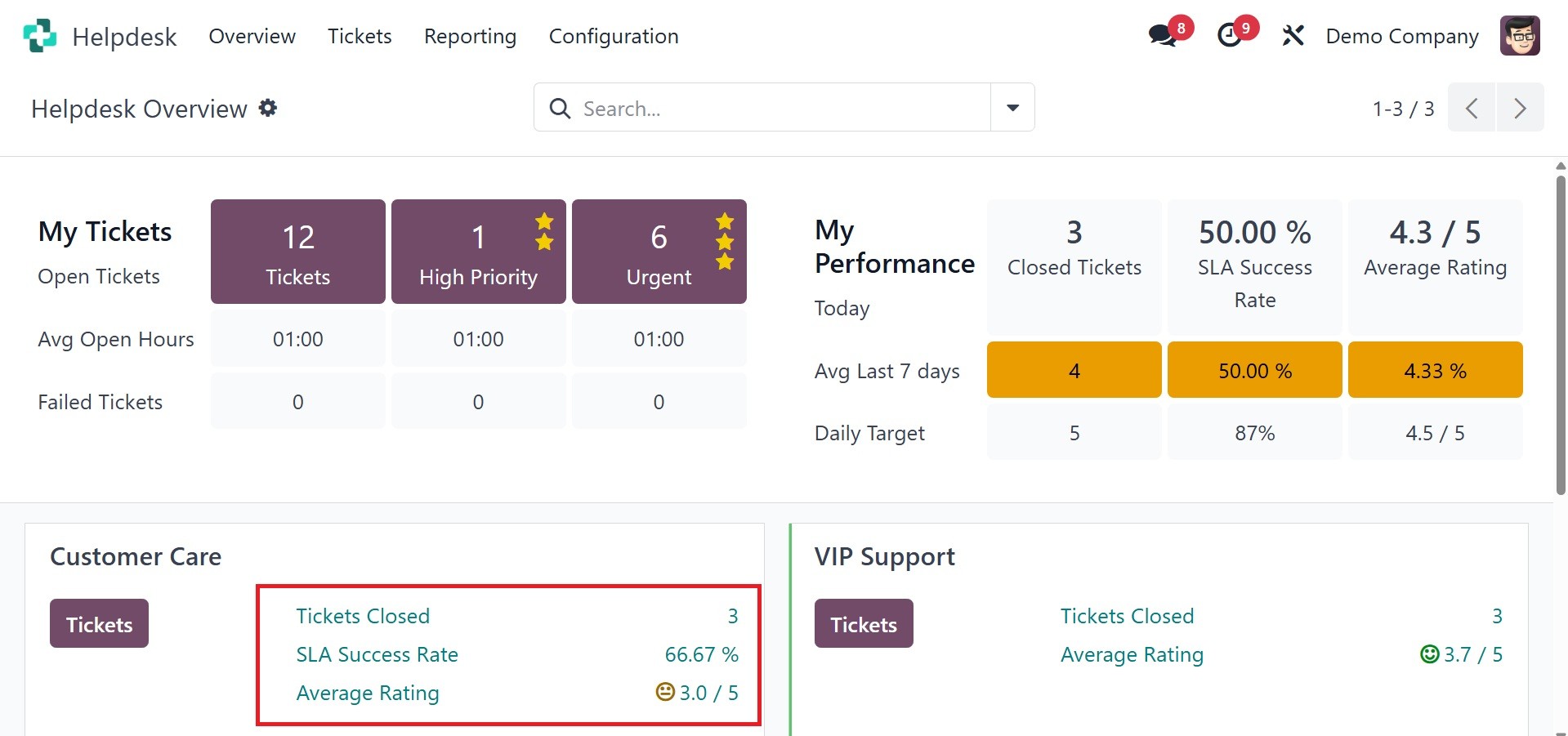
Task: Click the VIP Support Tickets button
Action: tap(864, 624)
